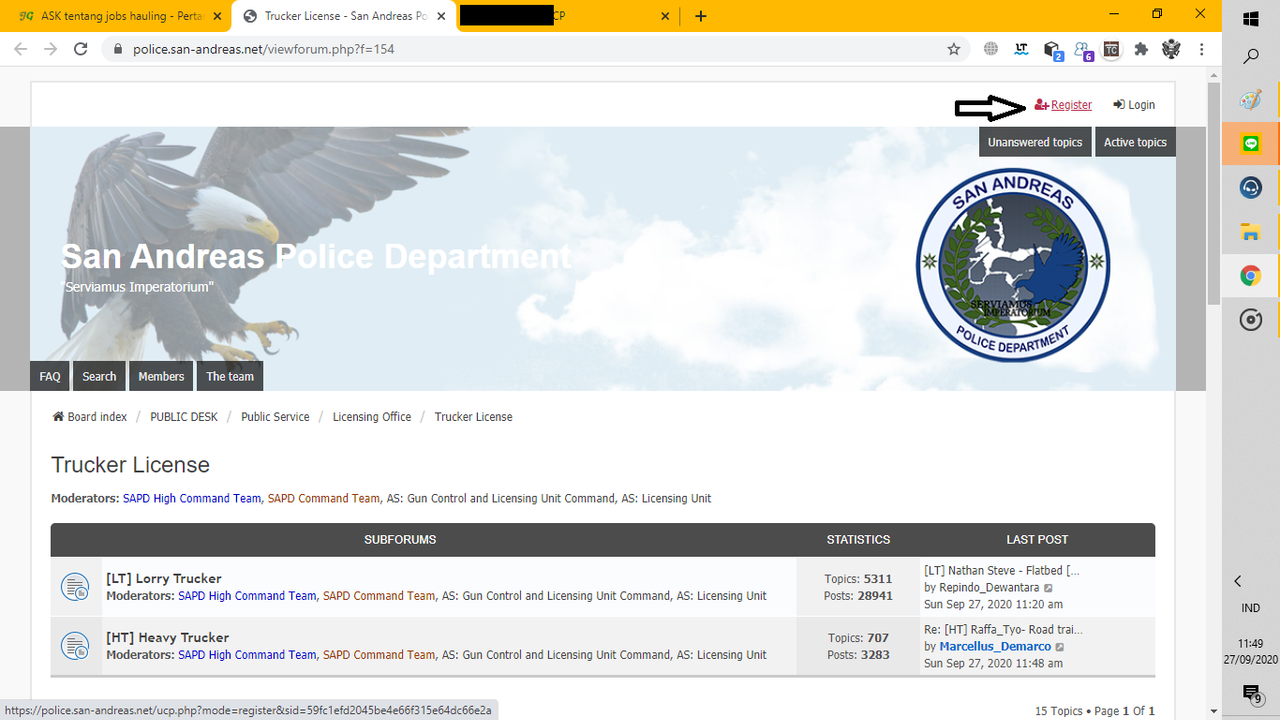1280x720 pixels.
Task: View Unanswered topics
Action: [1035, 142]
